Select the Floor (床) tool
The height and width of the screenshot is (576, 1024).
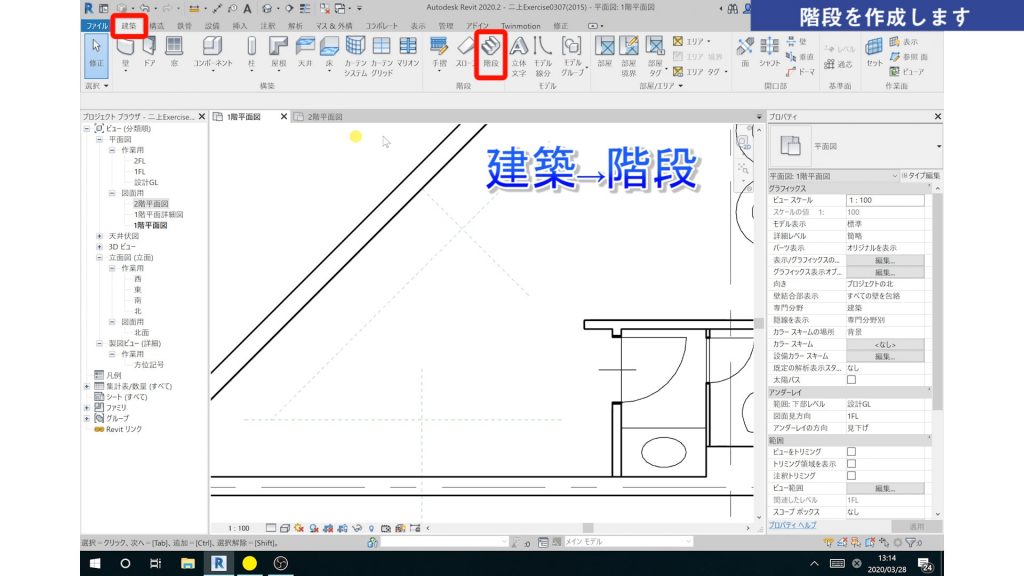(327, 47)
